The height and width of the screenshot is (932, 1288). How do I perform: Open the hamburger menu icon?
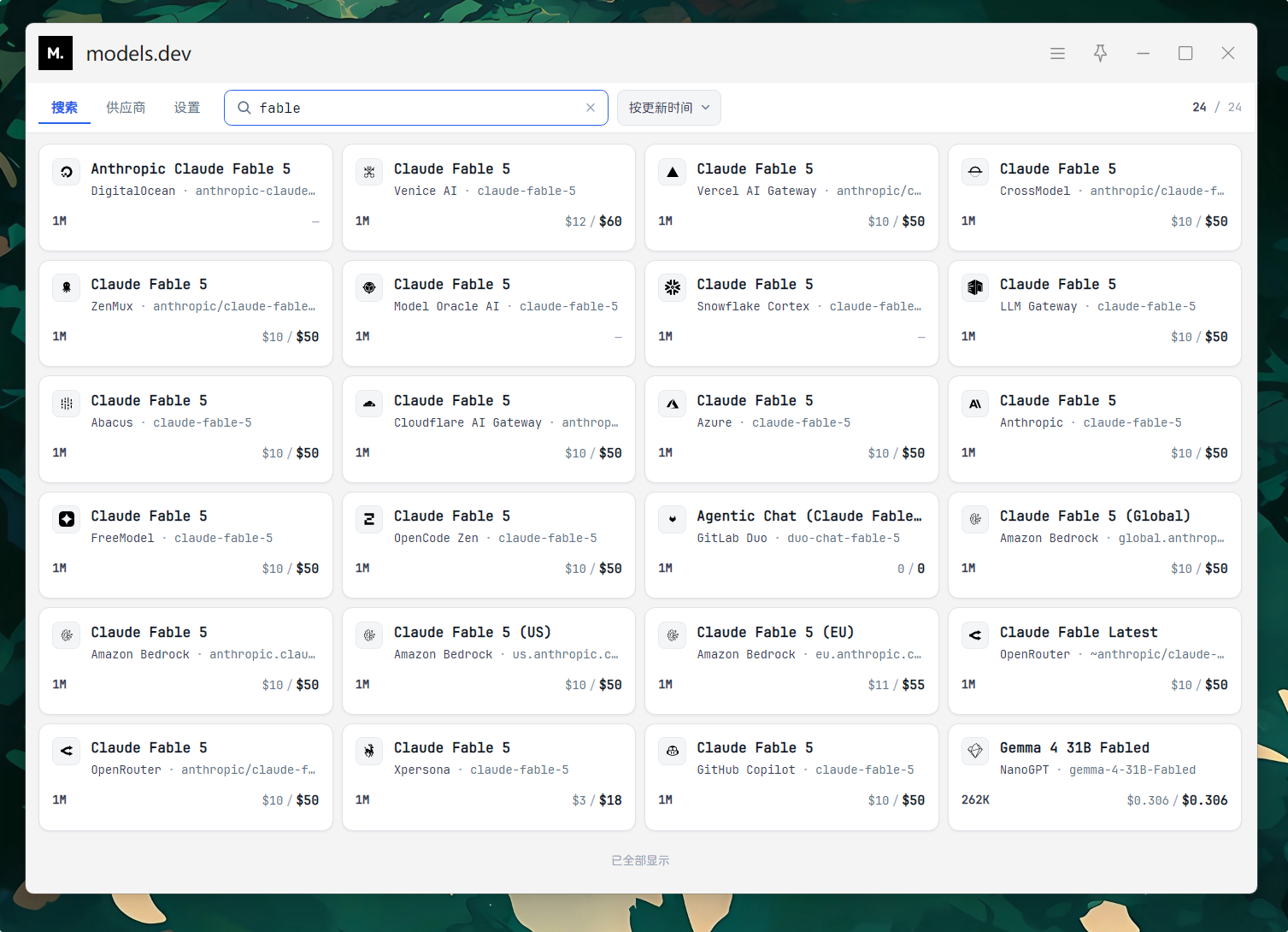(1057, 53)
